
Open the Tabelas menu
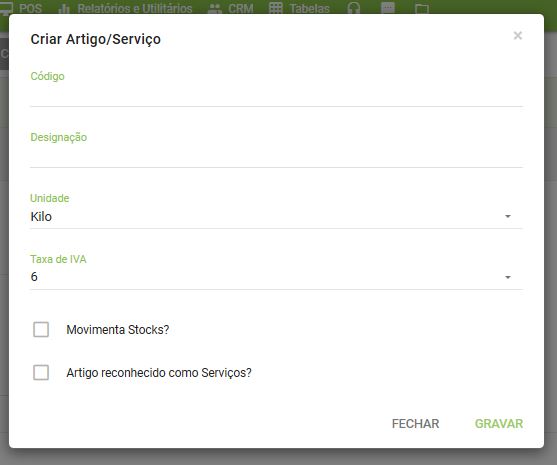tap(309, 9)
